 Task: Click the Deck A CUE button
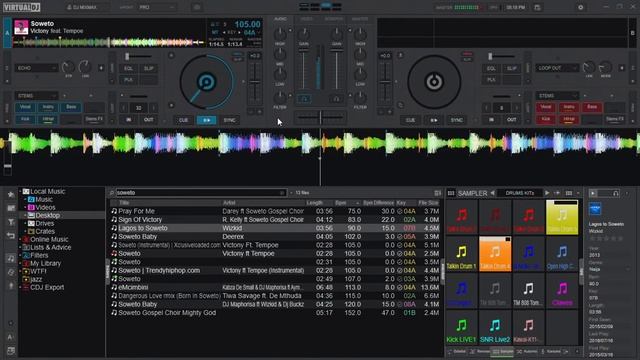[x=184, y=120]
